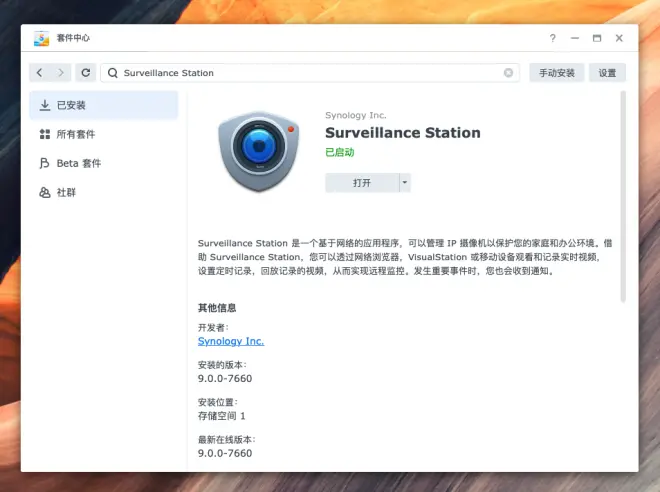
Task: Click the help question mark icon
Action: (x=553, y=38)
